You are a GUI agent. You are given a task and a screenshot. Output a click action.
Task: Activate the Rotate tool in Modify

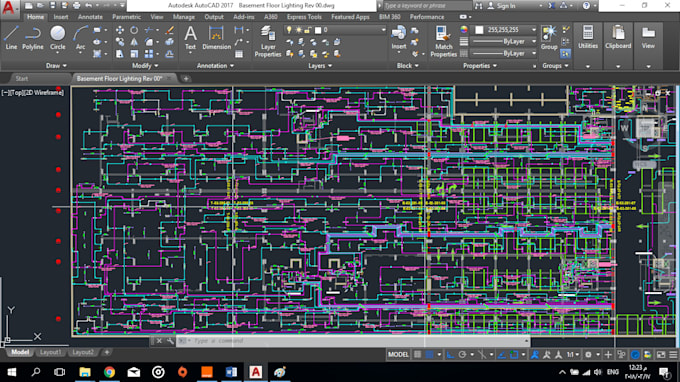(x=134, y=30)
